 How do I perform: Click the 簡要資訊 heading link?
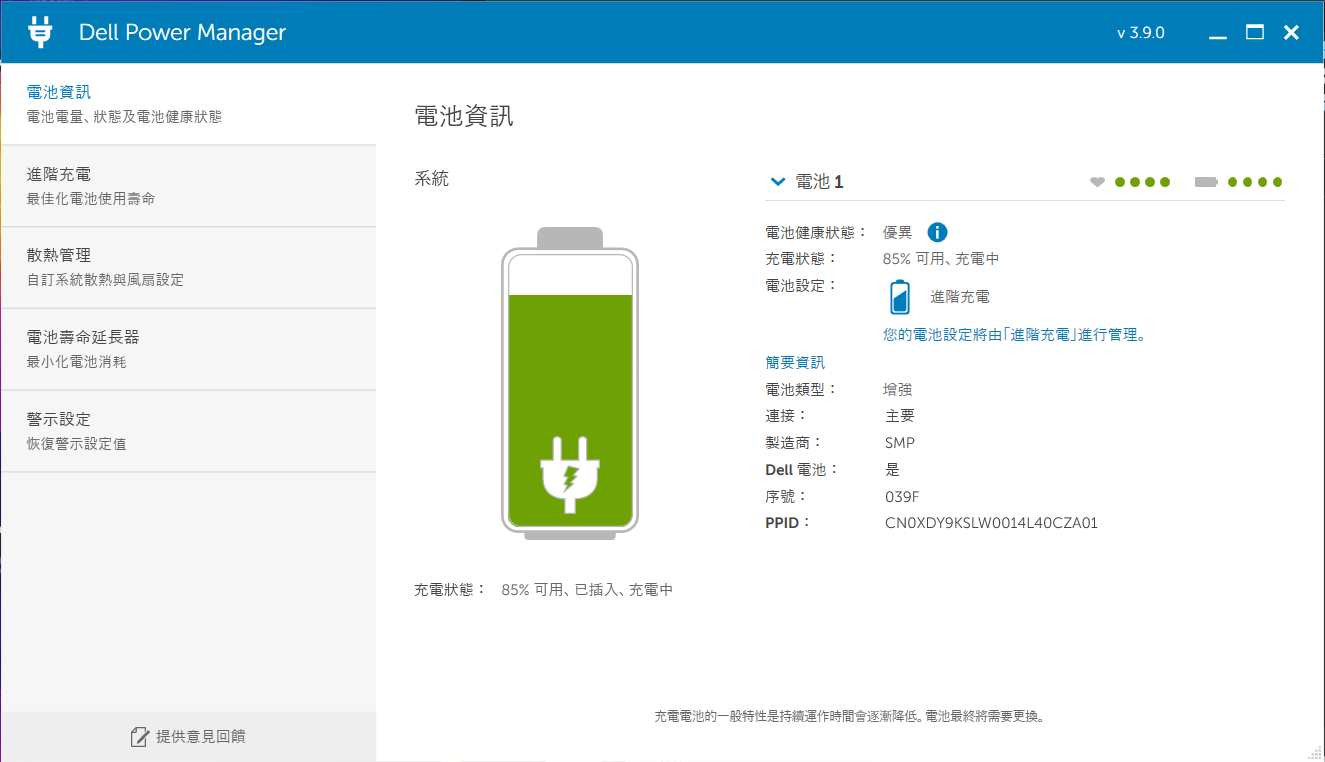coord(795,362)
